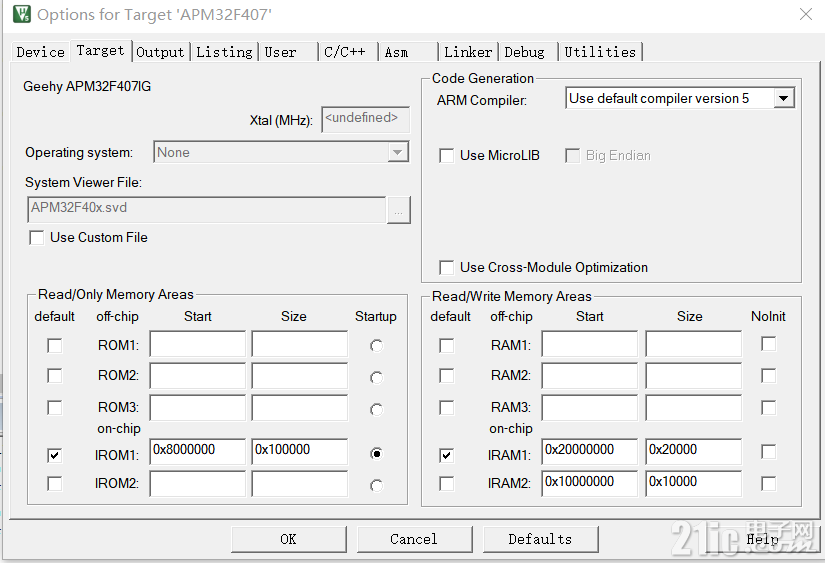Image resolution: width=825 pixels, height=563 pixels.
Task: Check the RAM3 default checkbox
Action: [x=447, y=408]
